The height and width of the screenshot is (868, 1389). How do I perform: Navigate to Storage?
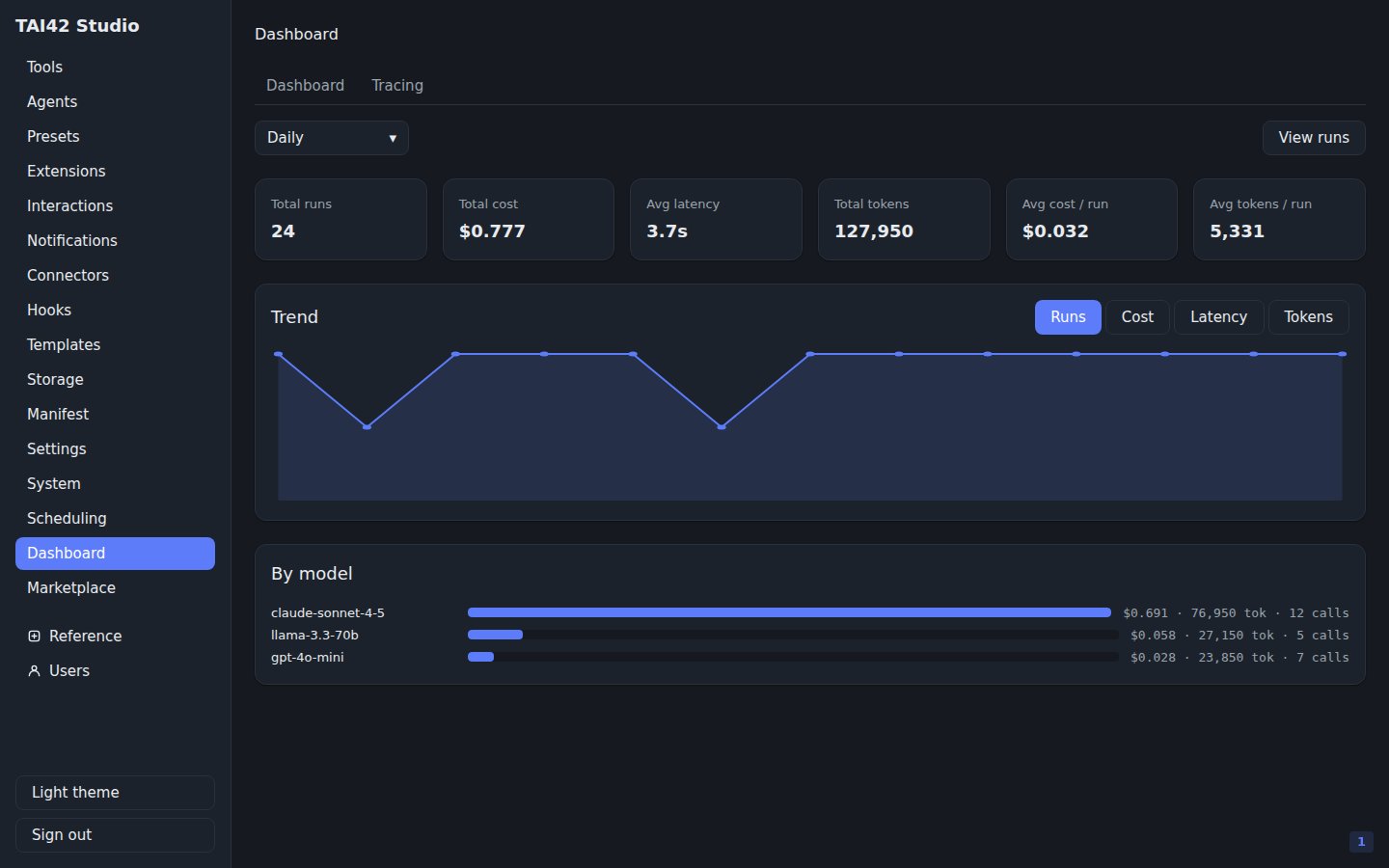(x=115, y=379)
